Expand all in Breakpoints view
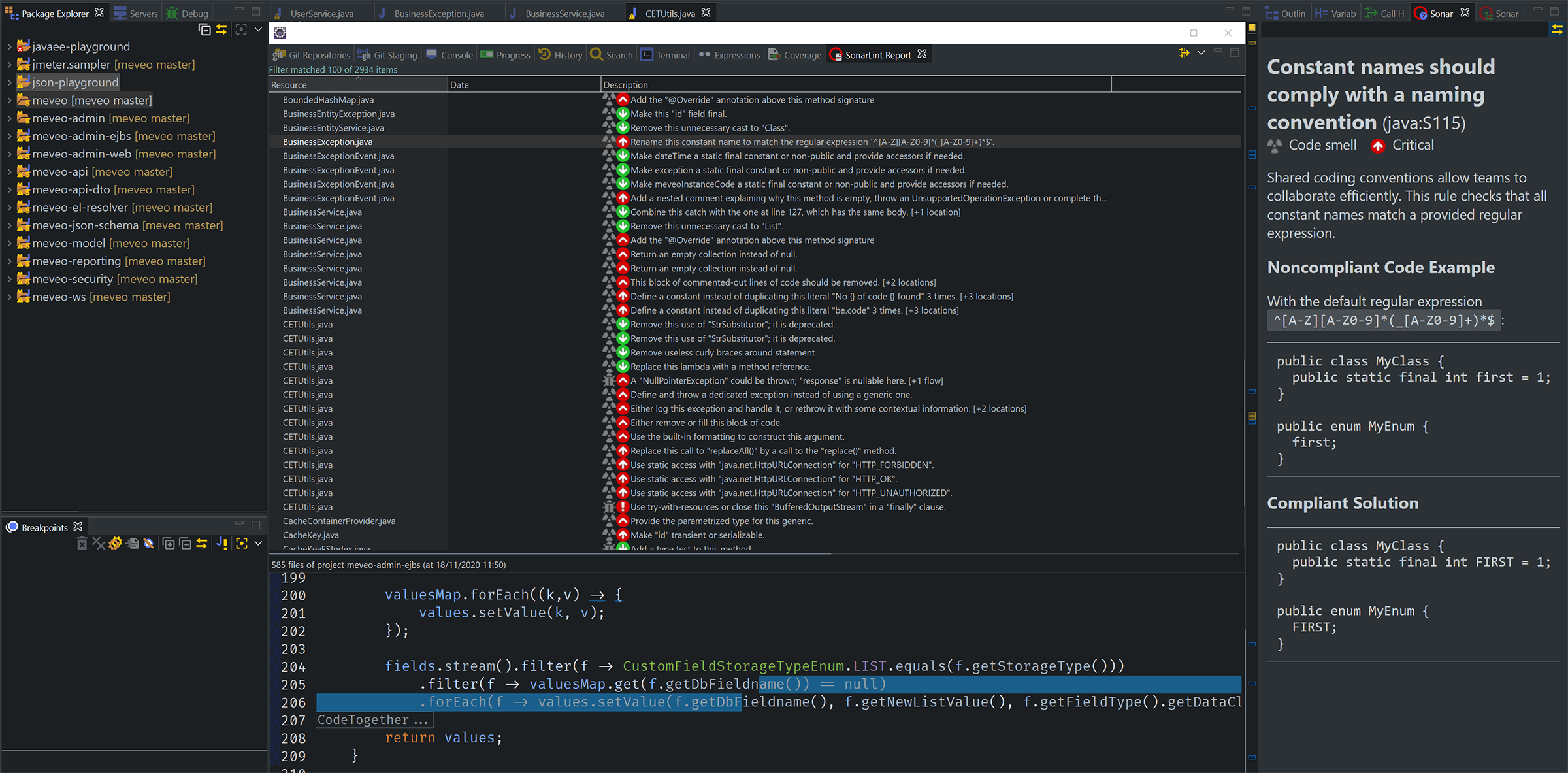This screenshot has width=1568, height=773. click(169, 543)
